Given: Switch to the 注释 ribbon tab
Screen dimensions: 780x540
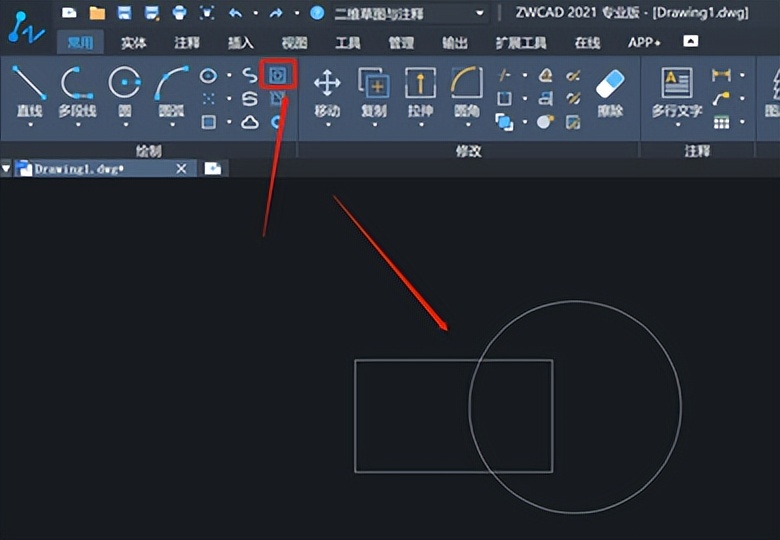Looking at the screenshot, I should [x=187, y=43].
